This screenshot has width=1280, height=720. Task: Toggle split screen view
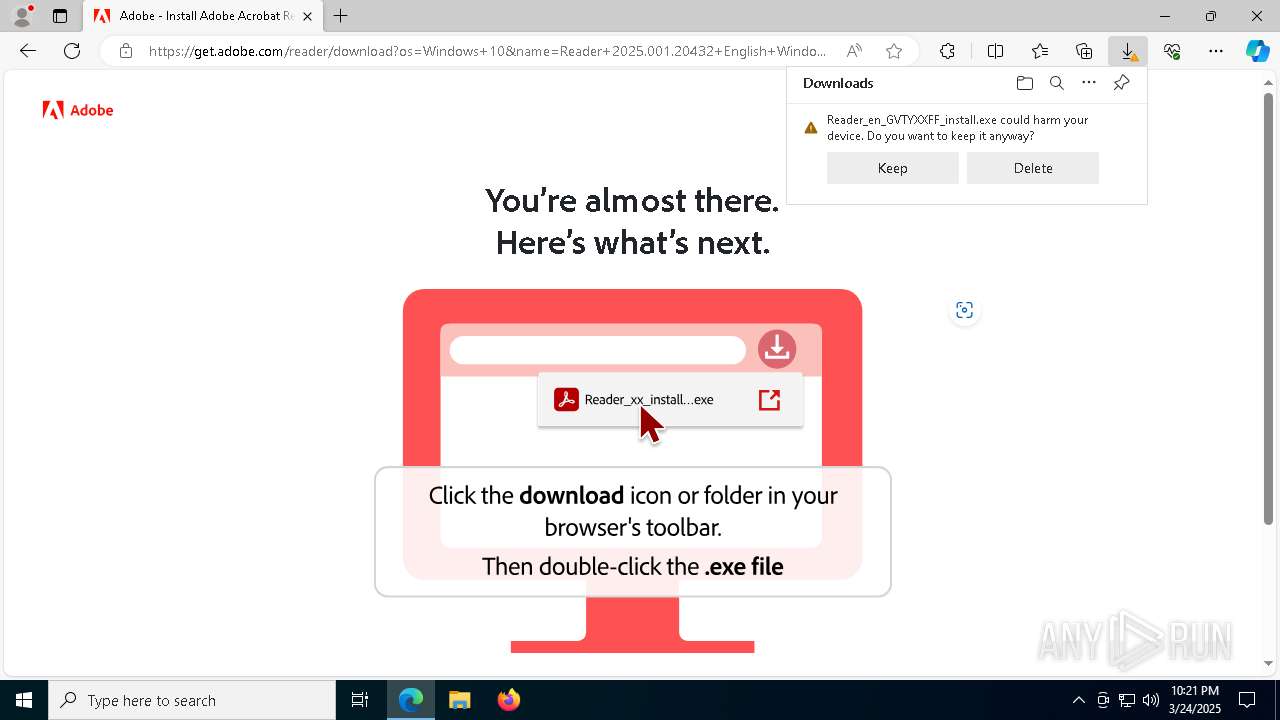click(995, 51)
